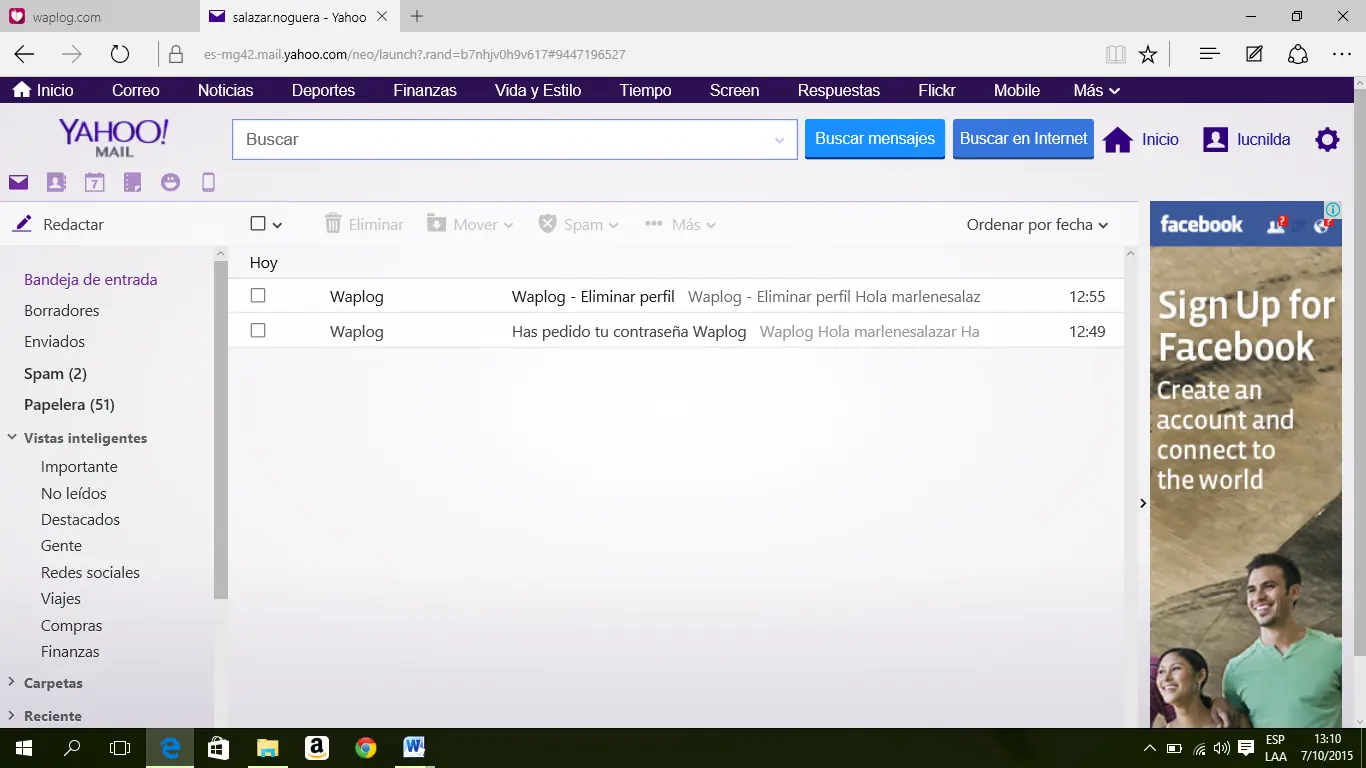The width and height of the screenshot is (1366, 768).
Task: Open the Redes sociales smart view
Action: (90, 572)
